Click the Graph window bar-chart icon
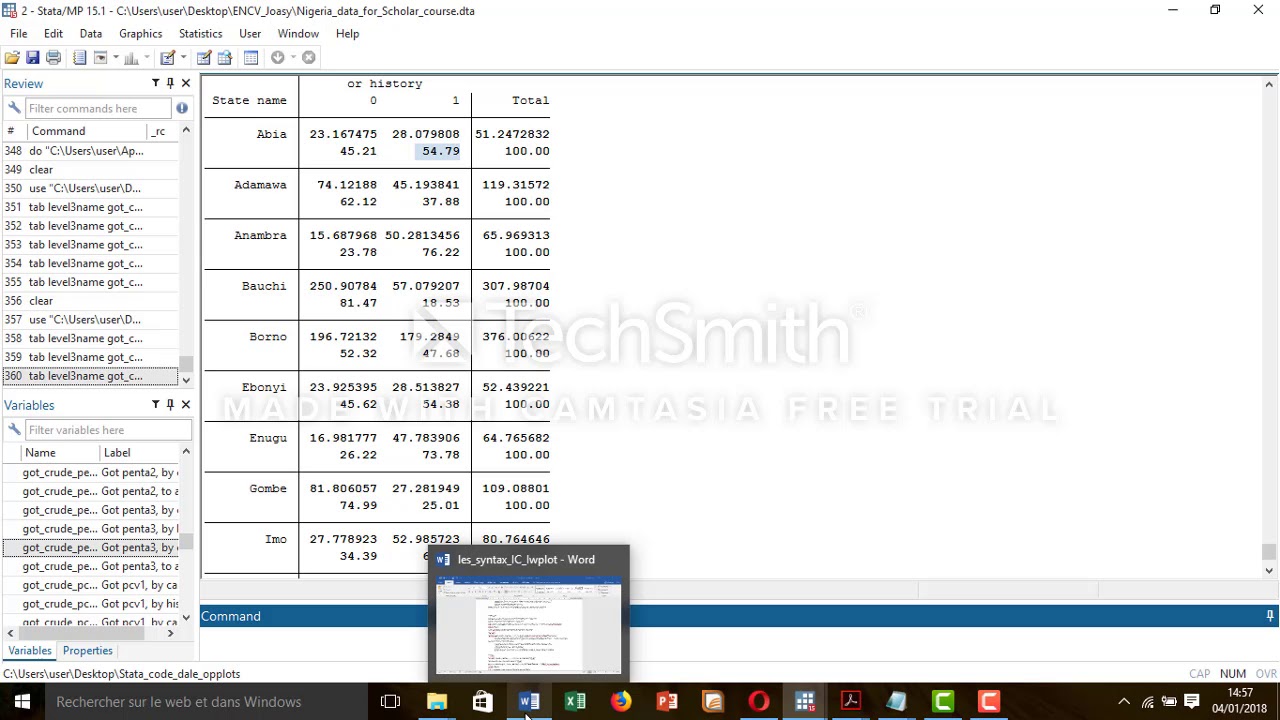The image size is (1280, 720). 131,57
